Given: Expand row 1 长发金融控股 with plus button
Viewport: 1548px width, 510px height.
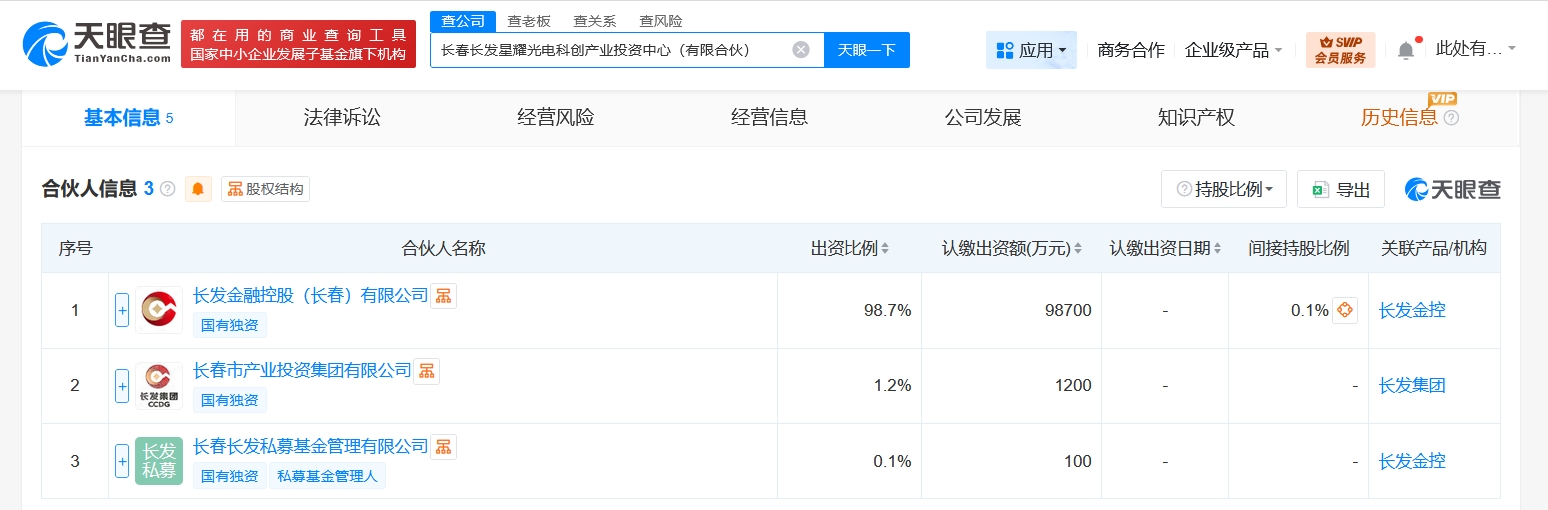Looking at the screenshot, I should (x=122, y=310).
